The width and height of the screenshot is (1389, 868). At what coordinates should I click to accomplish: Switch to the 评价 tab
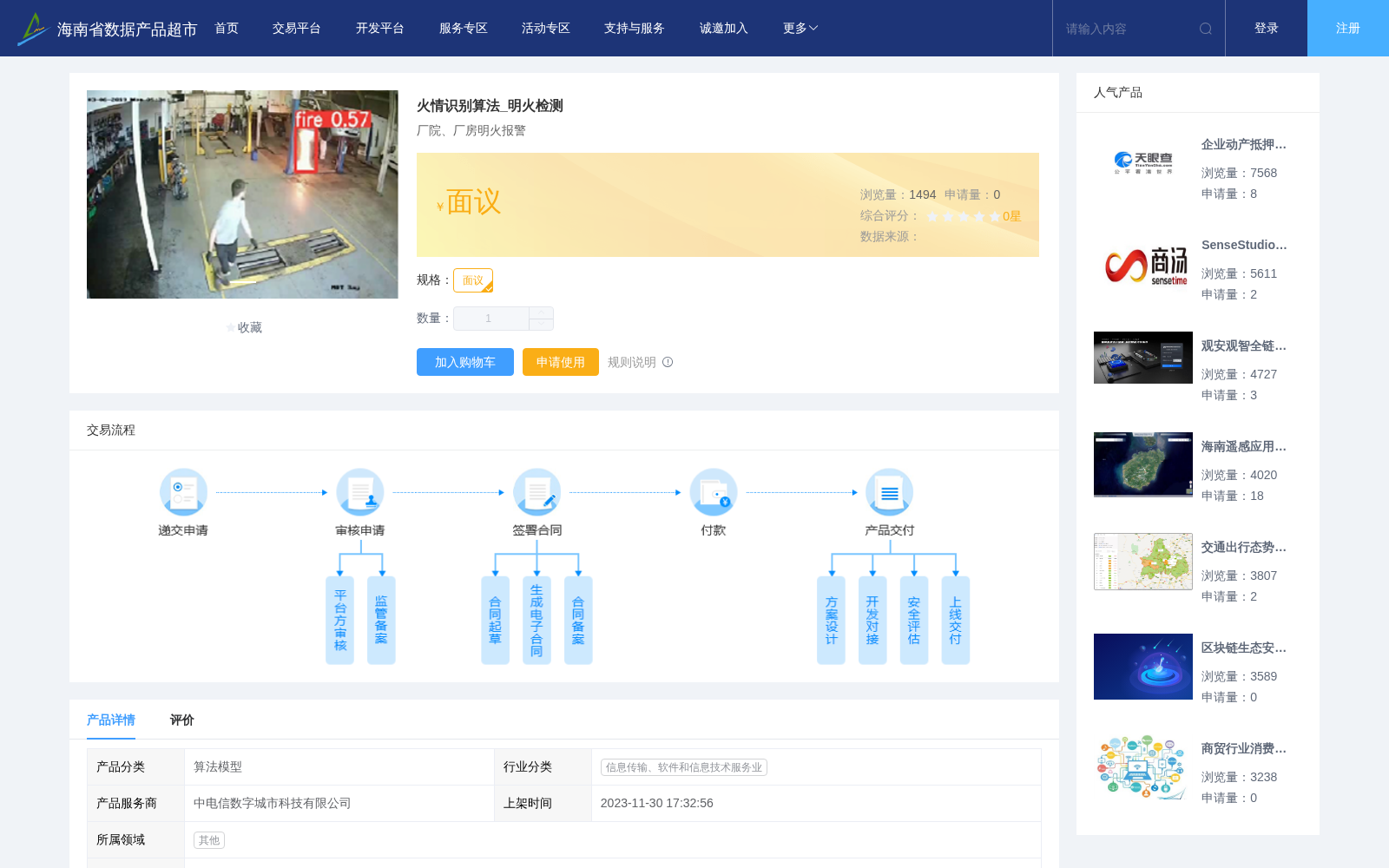point(182,720)
